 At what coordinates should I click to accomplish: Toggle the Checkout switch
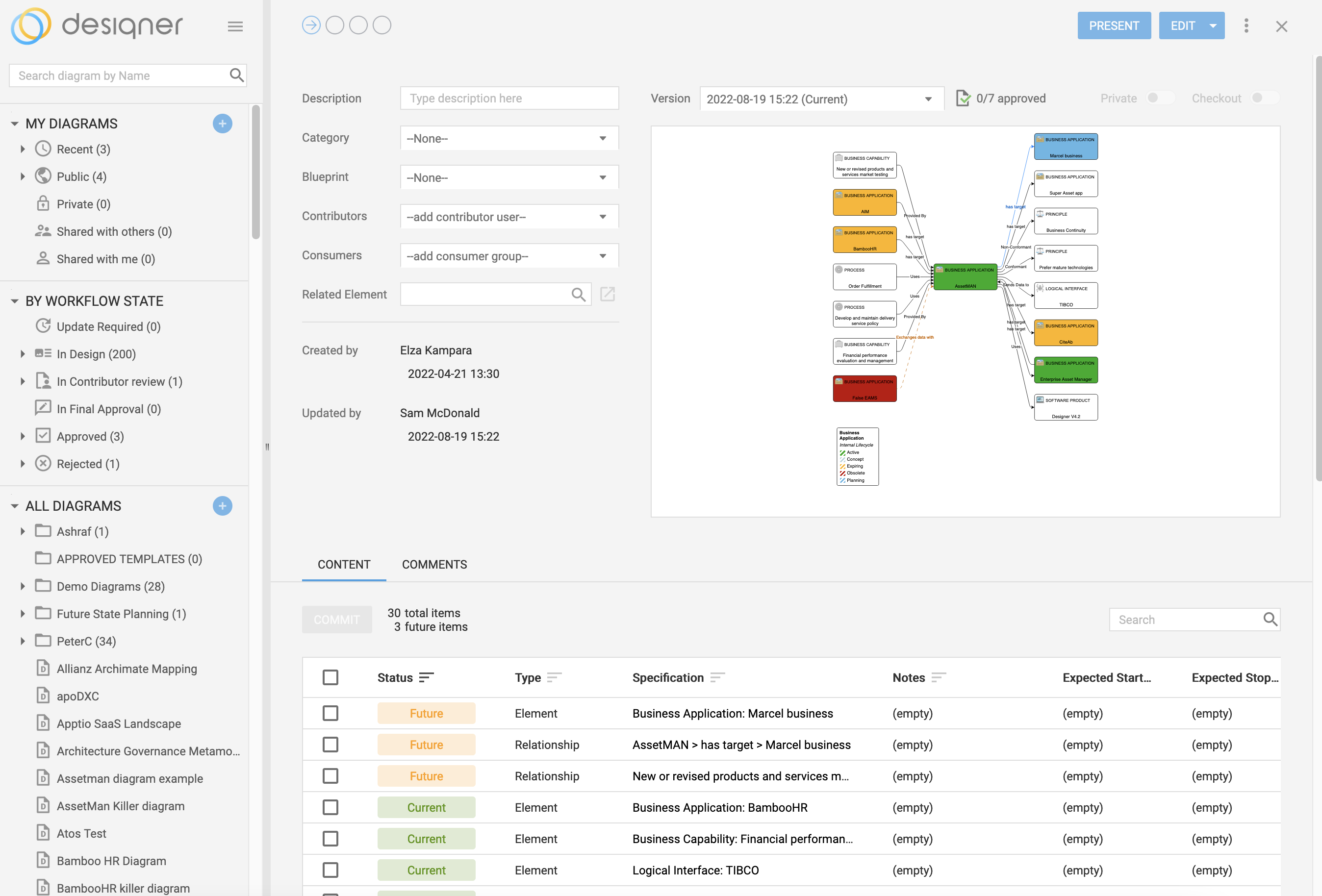pyautogui.click(x=1264, y=98)
